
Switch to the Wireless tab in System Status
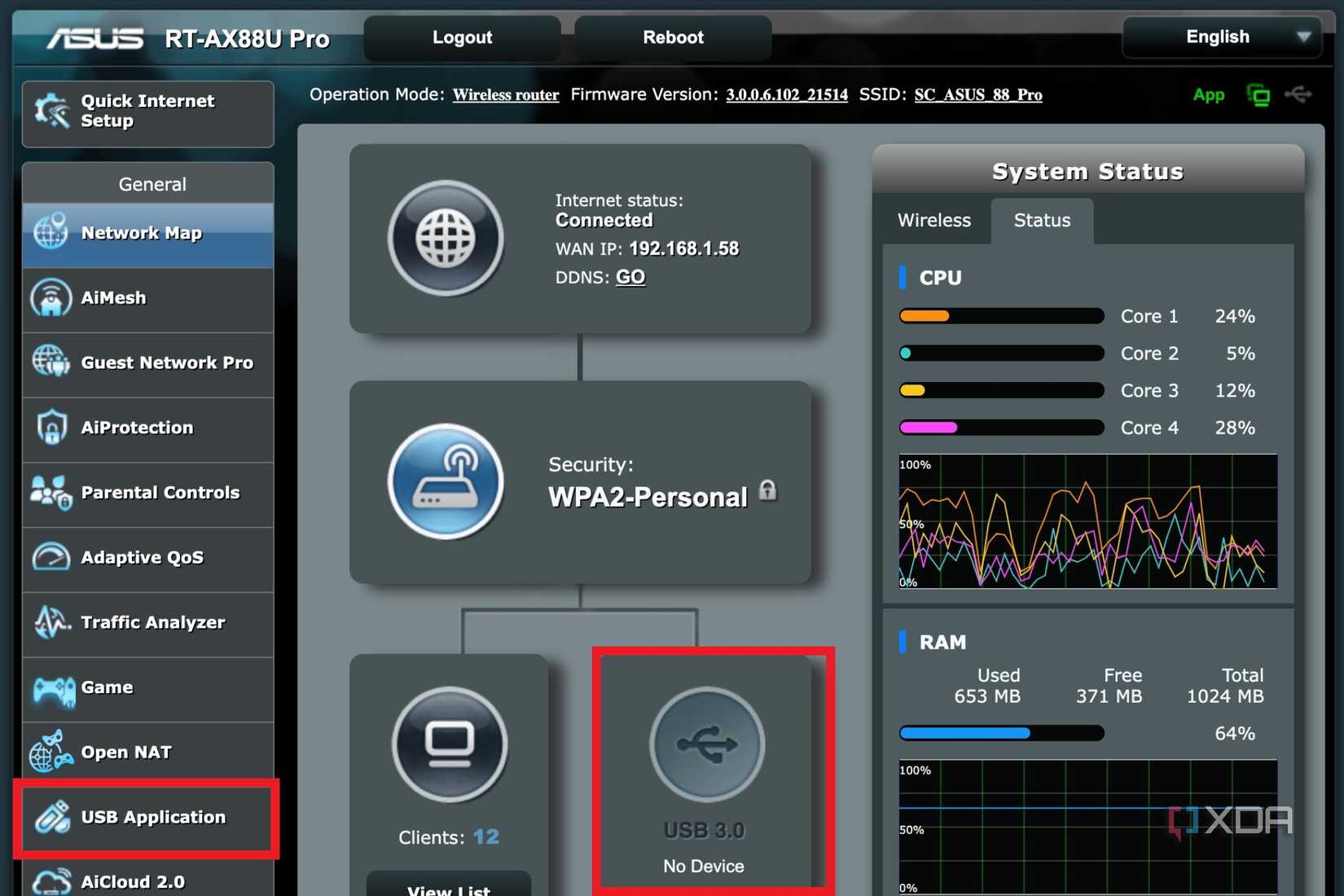point(933,220)
